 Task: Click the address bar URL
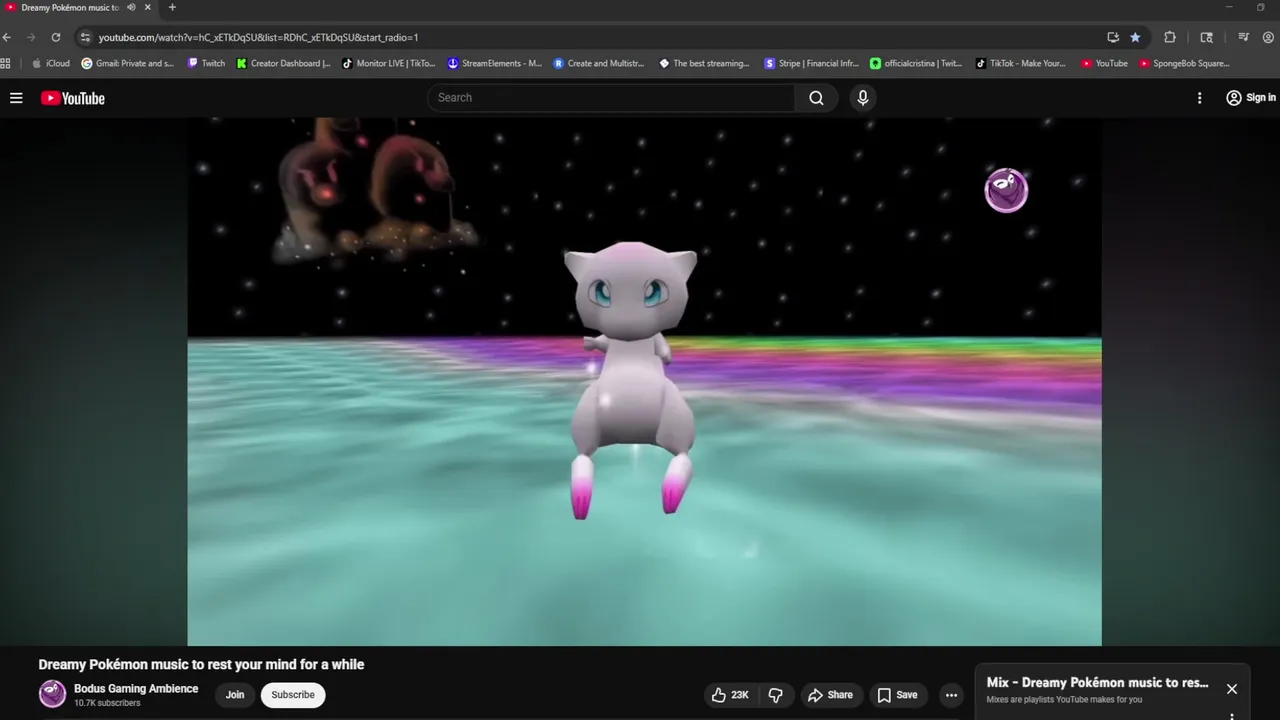coord(258,37)
